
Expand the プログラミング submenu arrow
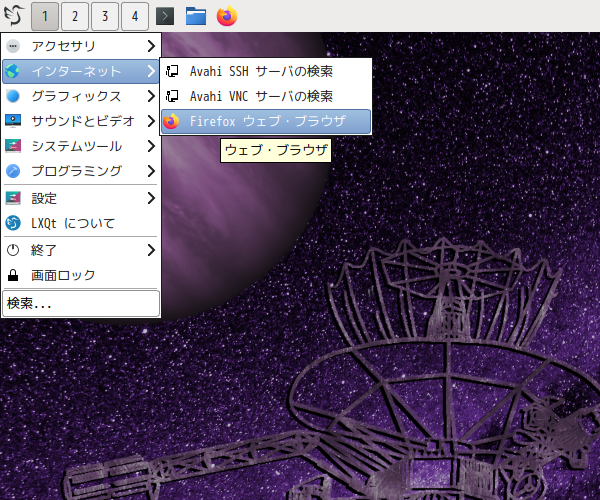[x=151, y=171]
